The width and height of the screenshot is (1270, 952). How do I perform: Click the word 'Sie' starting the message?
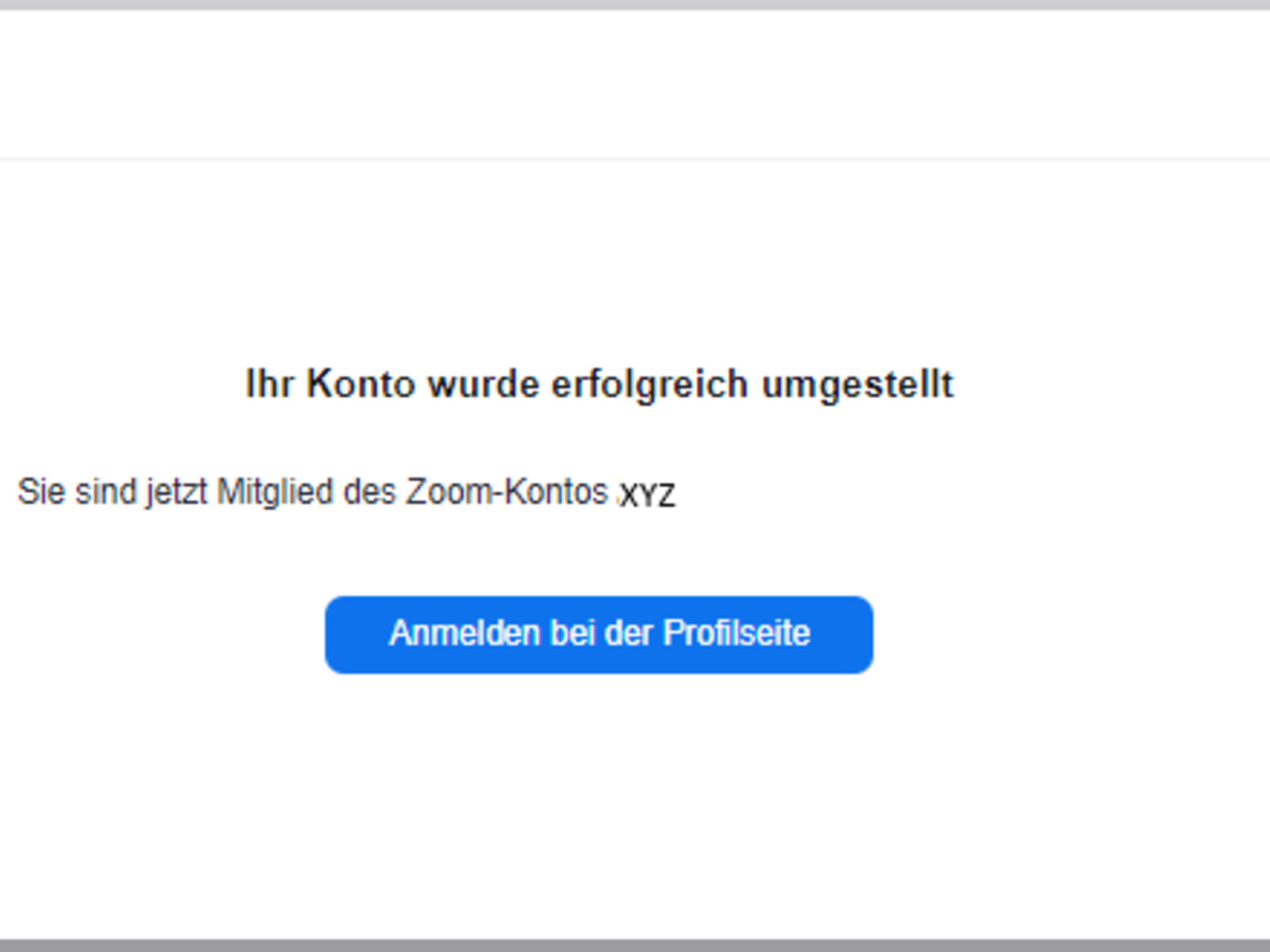(x=41, y=493)
